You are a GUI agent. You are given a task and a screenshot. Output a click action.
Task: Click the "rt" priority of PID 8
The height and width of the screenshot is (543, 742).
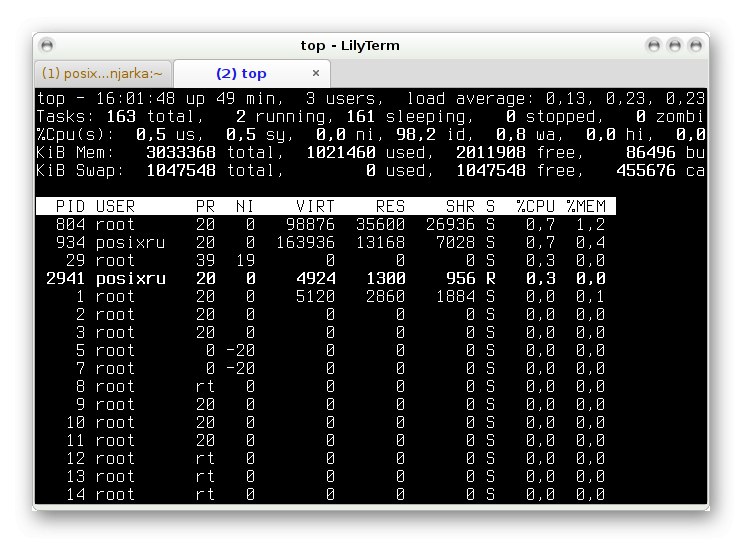coord(205,386)
